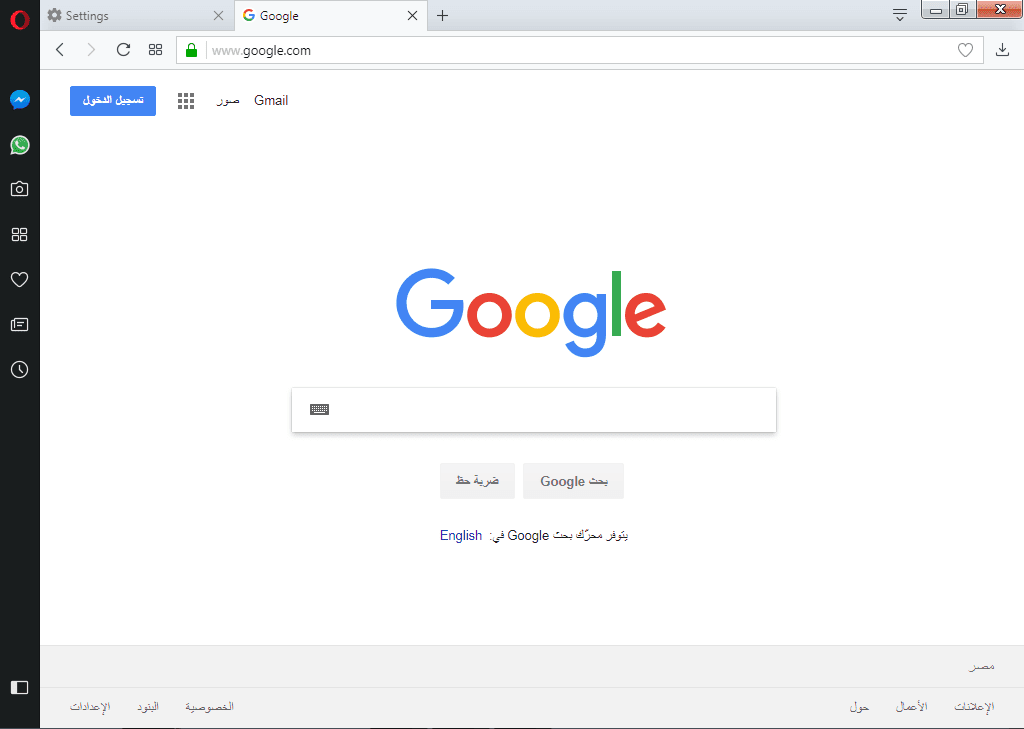The height and width of the screenshot is (729, 1024).
Task: Open Facebook Messenger in the sidebar
Action: pyautogui.click(x=20, y=99)
